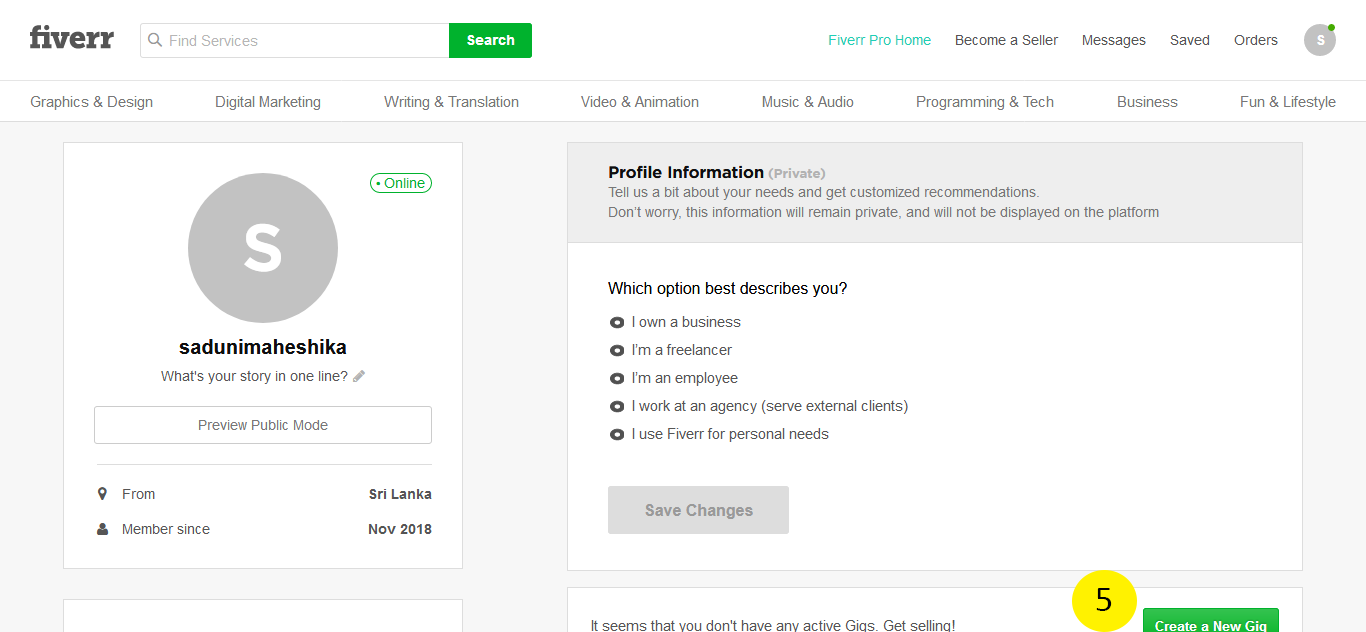Viewport: 1366px width, 632px height.
Task: Open Orders link in header
Action: click(1256, 40)
